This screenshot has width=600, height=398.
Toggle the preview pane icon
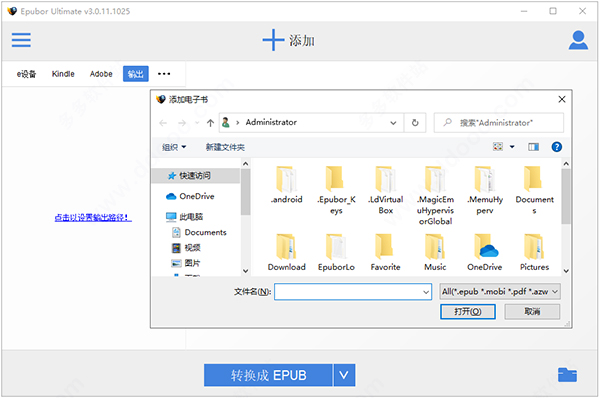click(533, 147)
